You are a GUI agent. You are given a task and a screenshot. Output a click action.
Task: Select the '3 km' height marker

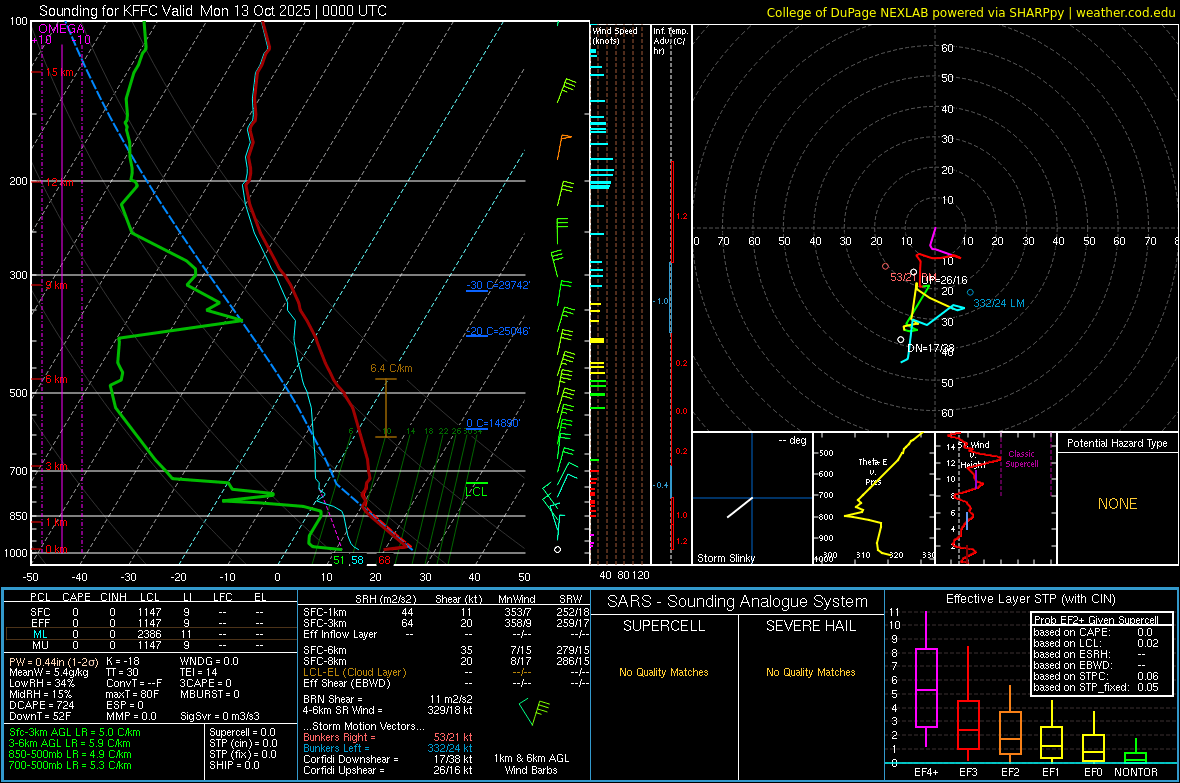tap(56, 467)
